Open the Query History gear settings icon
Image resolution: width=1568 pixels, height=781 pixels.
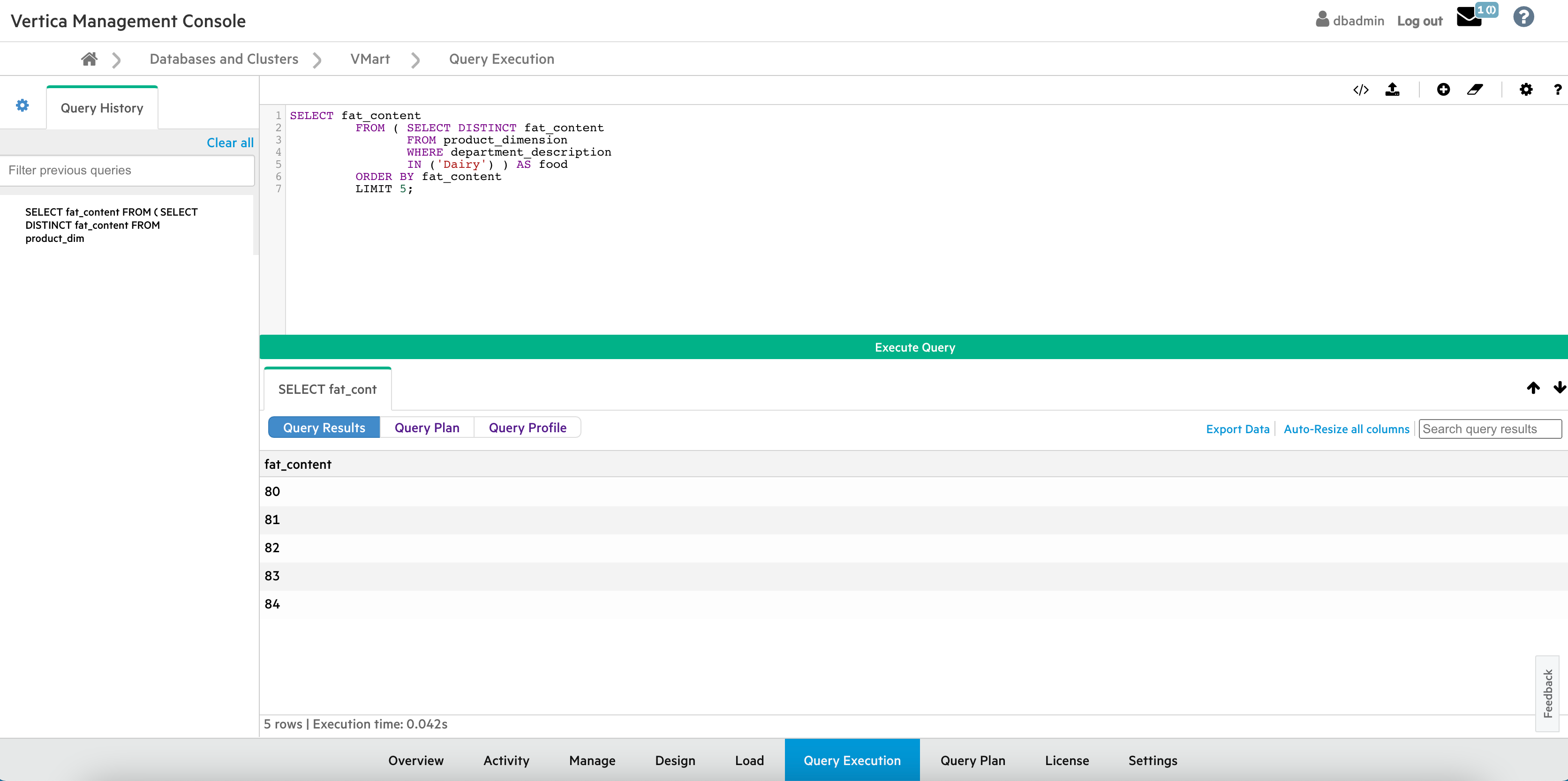(23, 105)
